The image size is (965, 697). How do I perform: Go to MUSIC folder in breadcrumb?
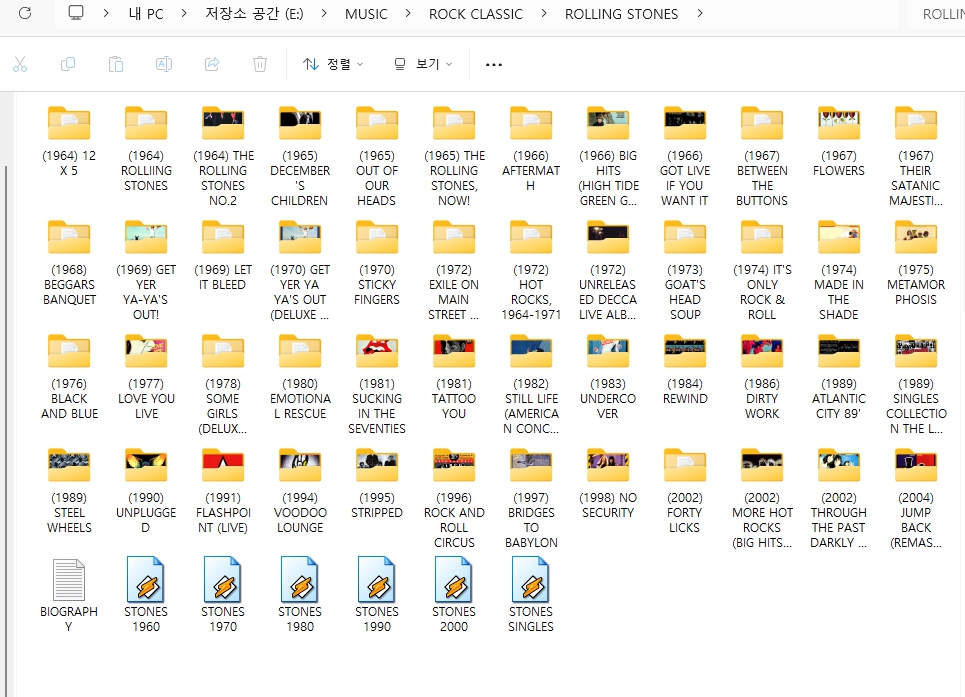point(366,14)
